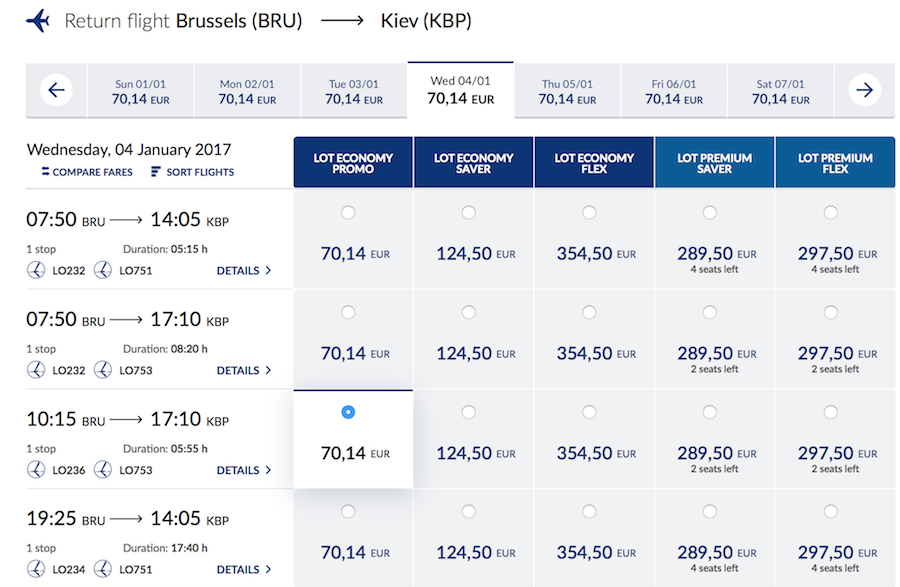Go to next dates with right arrow
The width and height of the screenshot is (900, 587).
point(865,91)
